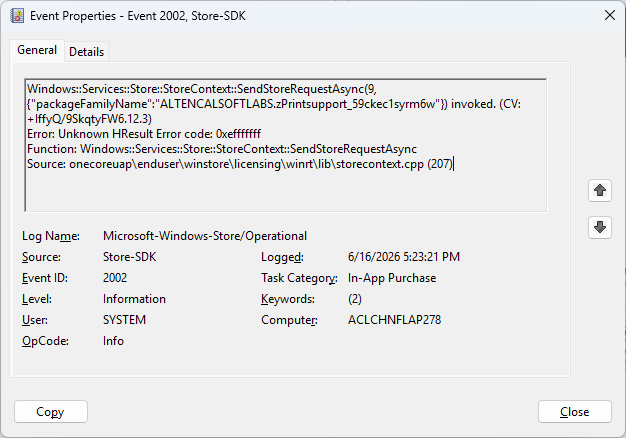Image resolution: width=626 pixels, height=438 pixels.
Task: Click the User label
Action: (x=35, y=320)
